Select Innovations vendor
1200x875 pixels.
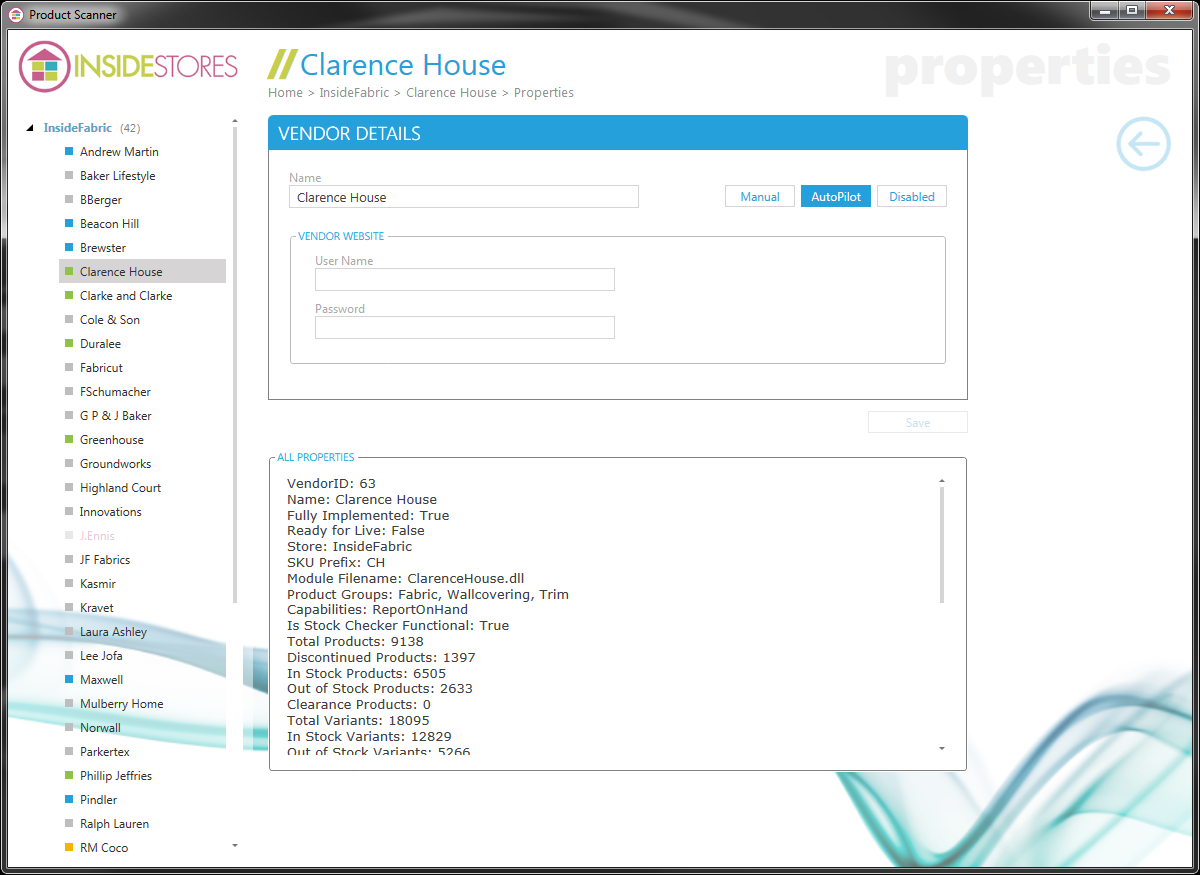(x=111, y=512)
